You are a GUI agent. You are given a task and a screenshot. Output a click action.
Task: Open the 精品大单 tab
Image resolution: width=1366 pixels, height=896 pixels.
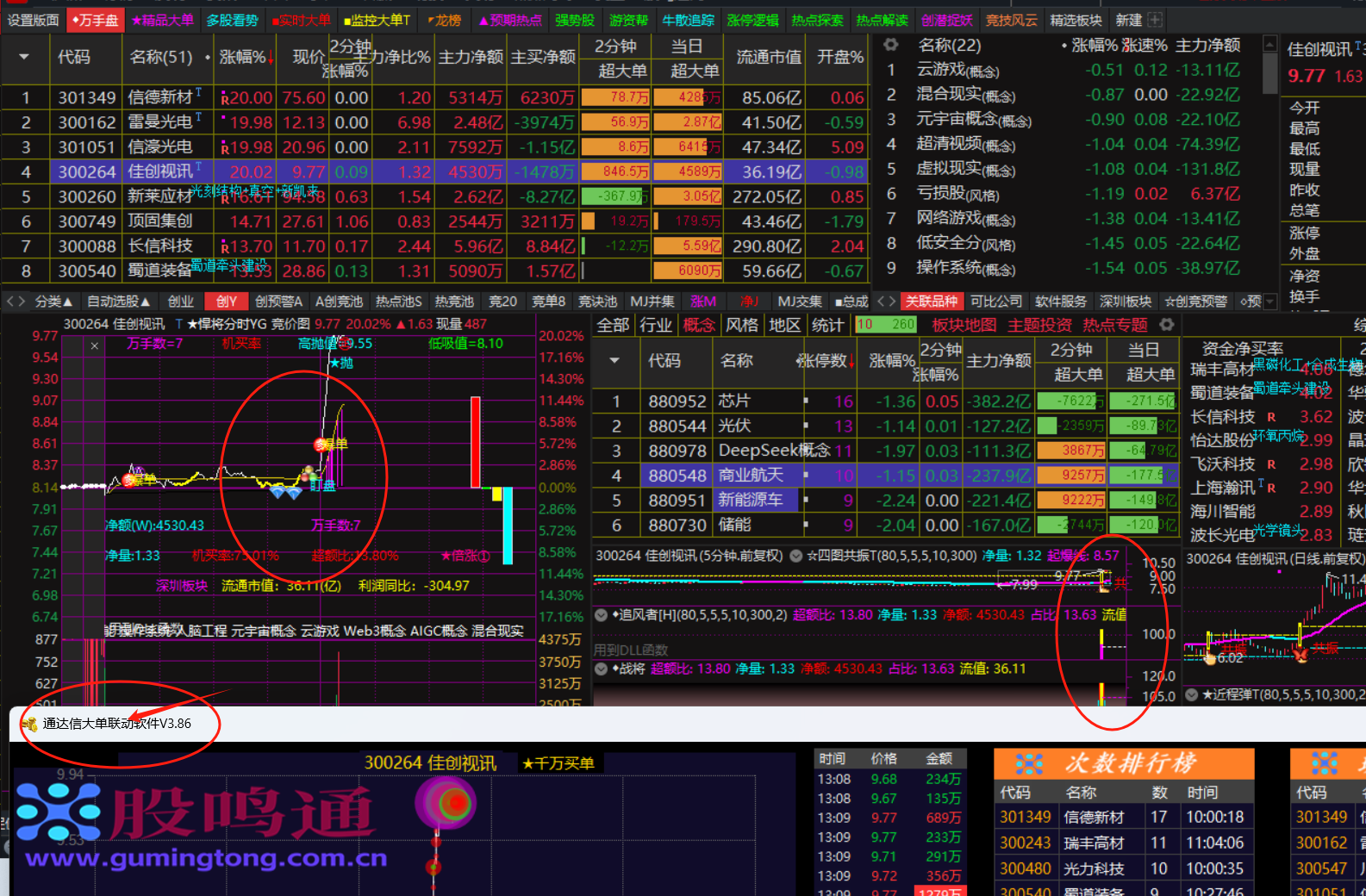[163, 20]
